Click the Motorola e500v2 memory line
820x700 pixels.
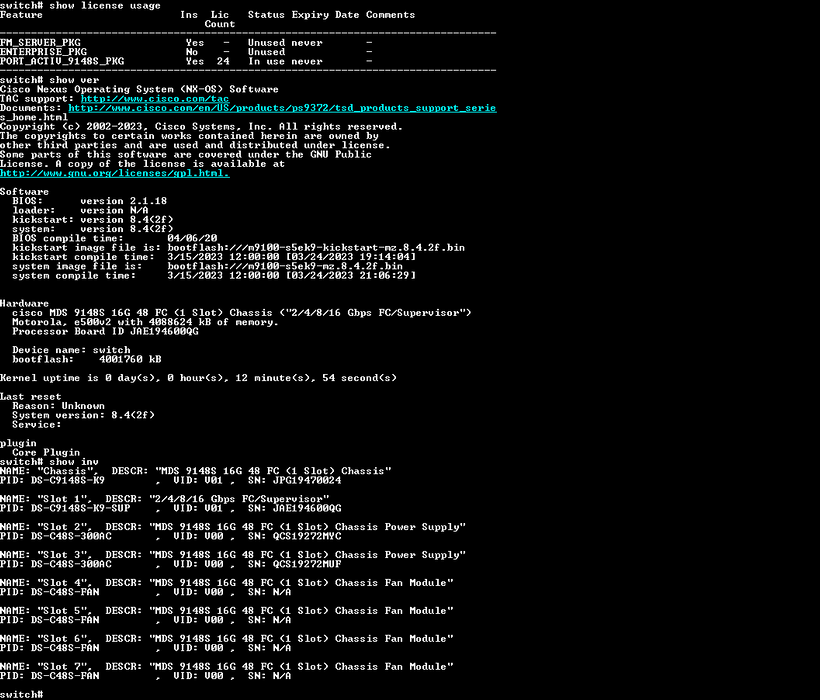[x=145, y=322]
